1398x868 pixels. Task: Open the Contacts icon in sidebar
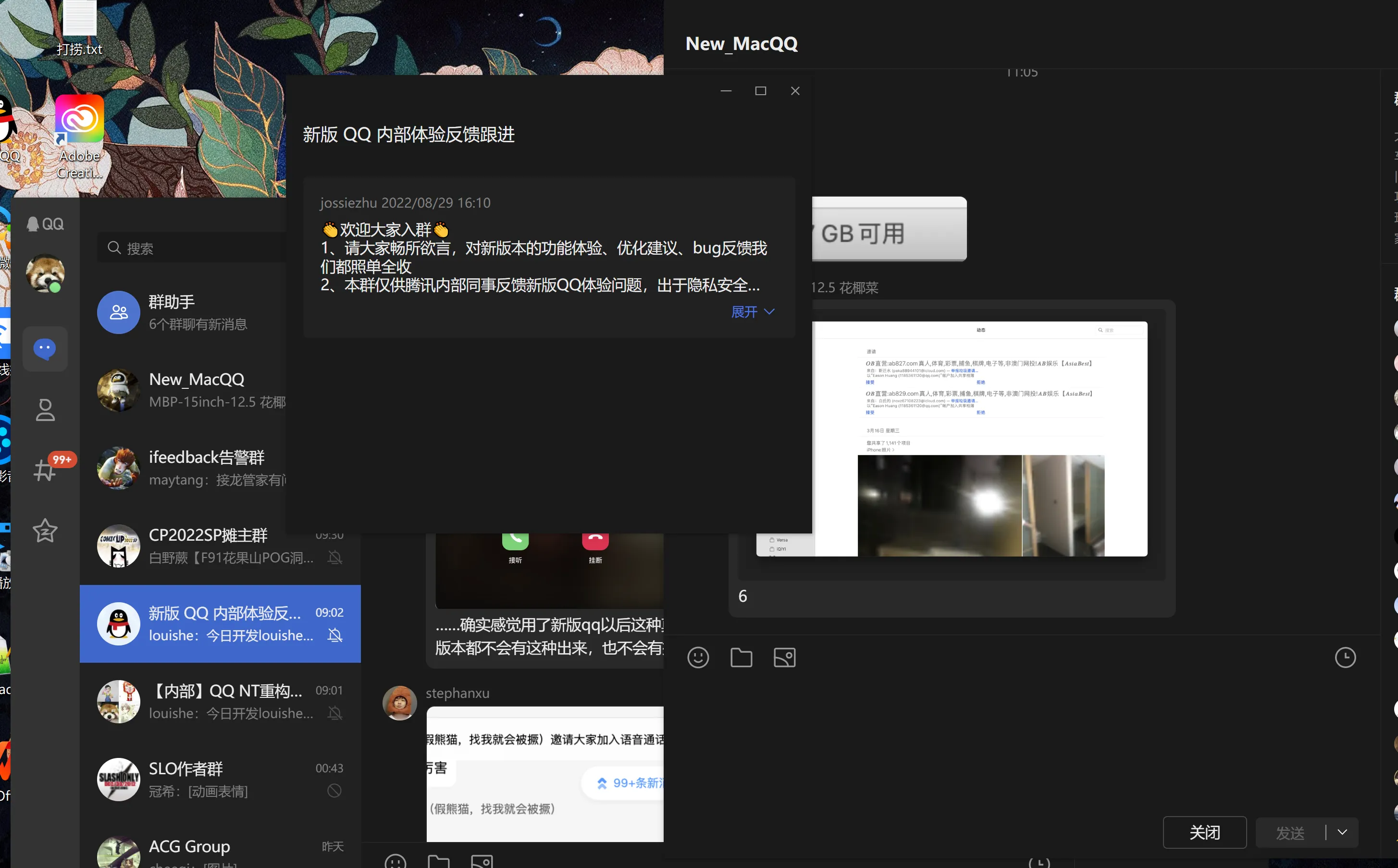tap(45, 410)
